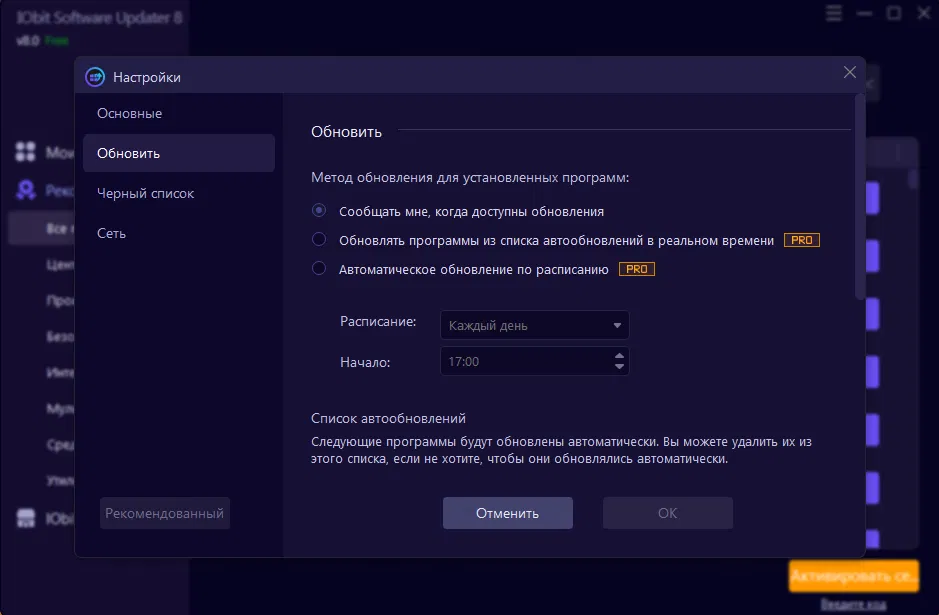
Task: Click the IObit Settings dialog logo icon
Action: pos(95,77)
